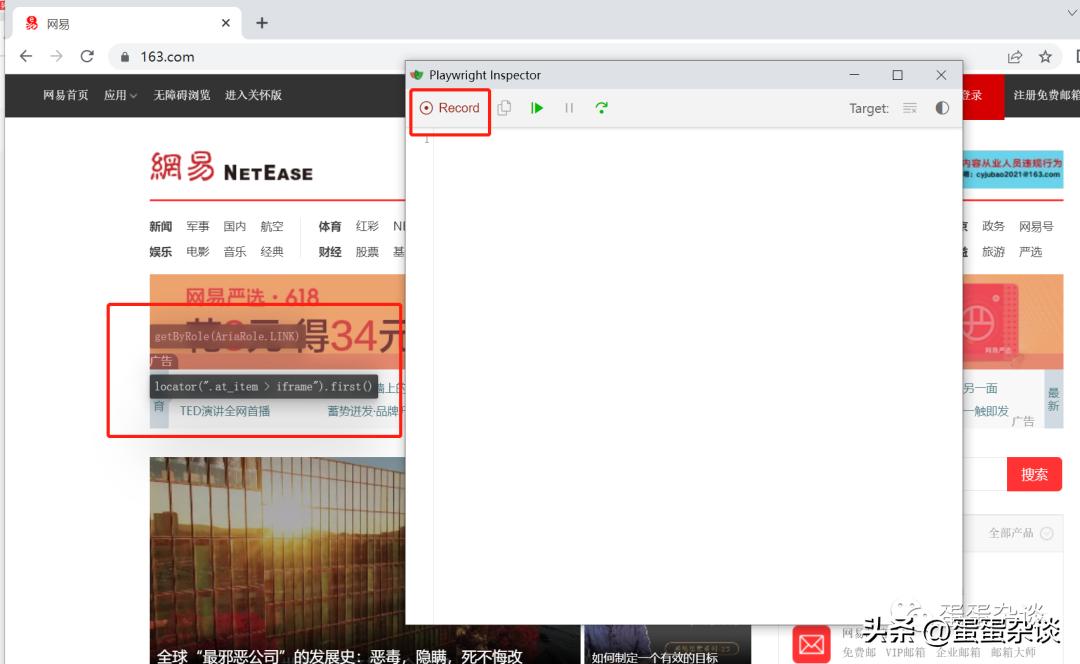Open Target language selector icon

pos(909,108)
